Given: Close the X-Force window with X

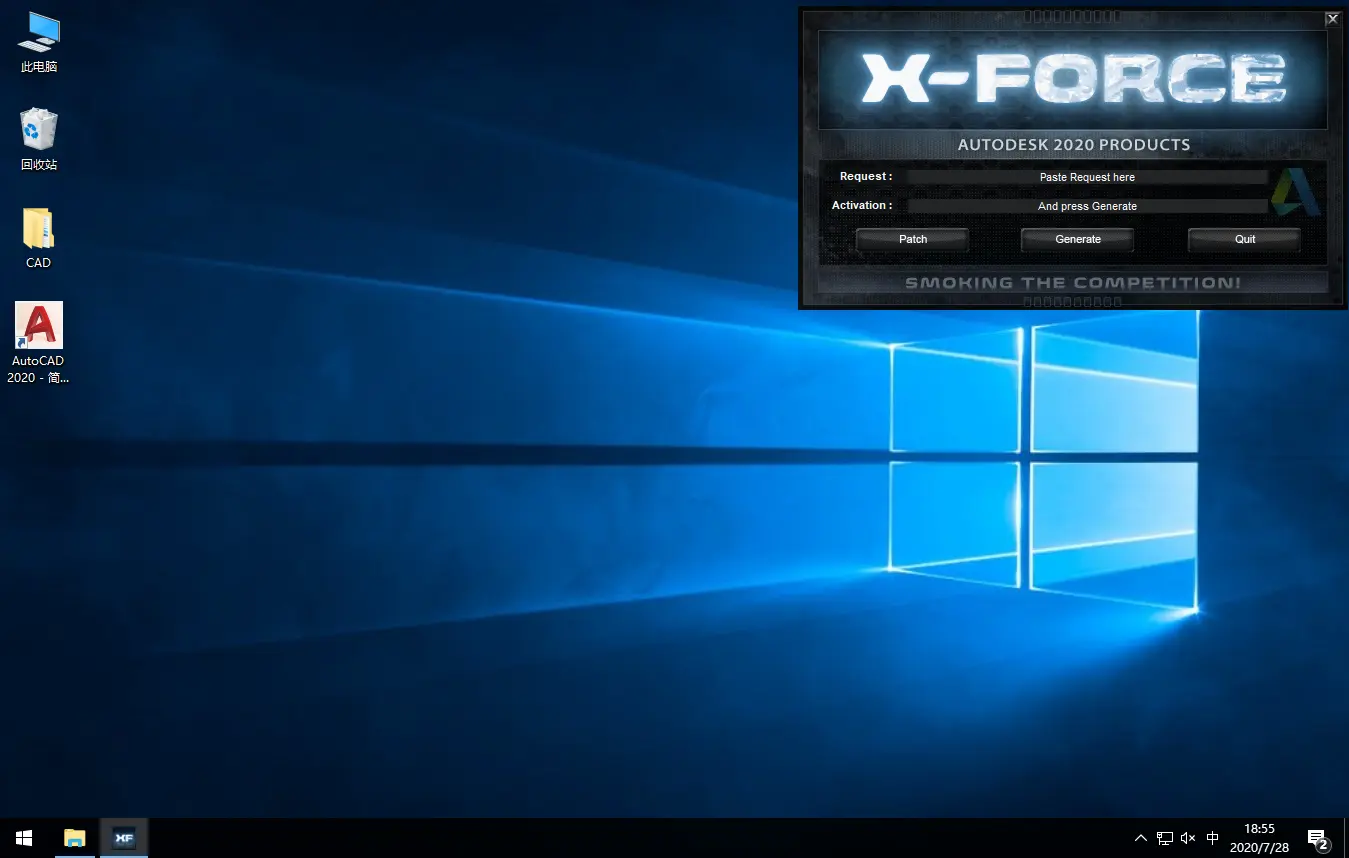Looking at the screenshot, I should coord(1332,18).
